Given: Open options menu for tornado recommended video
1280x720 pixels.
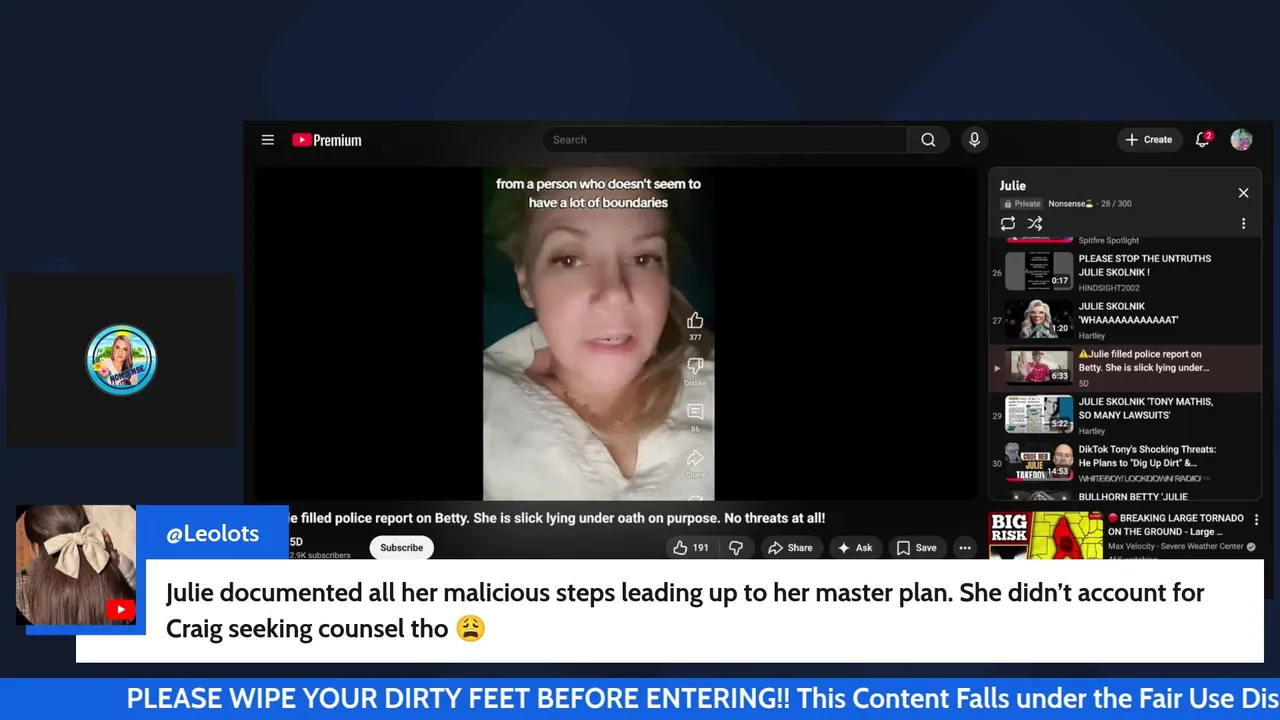Looking at the screenshot, I should (x=1258, y=520).
